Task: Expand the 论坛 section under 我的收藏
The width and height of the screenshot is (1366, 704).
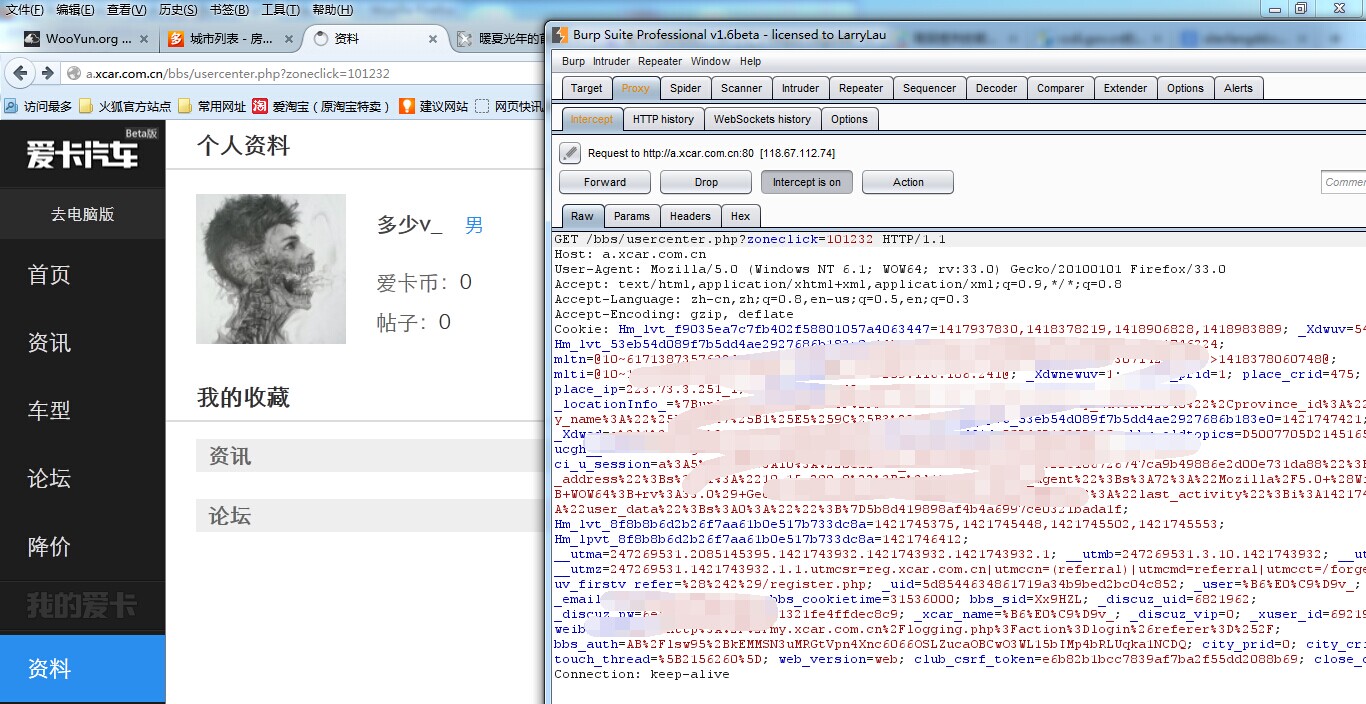Action: 371,516
